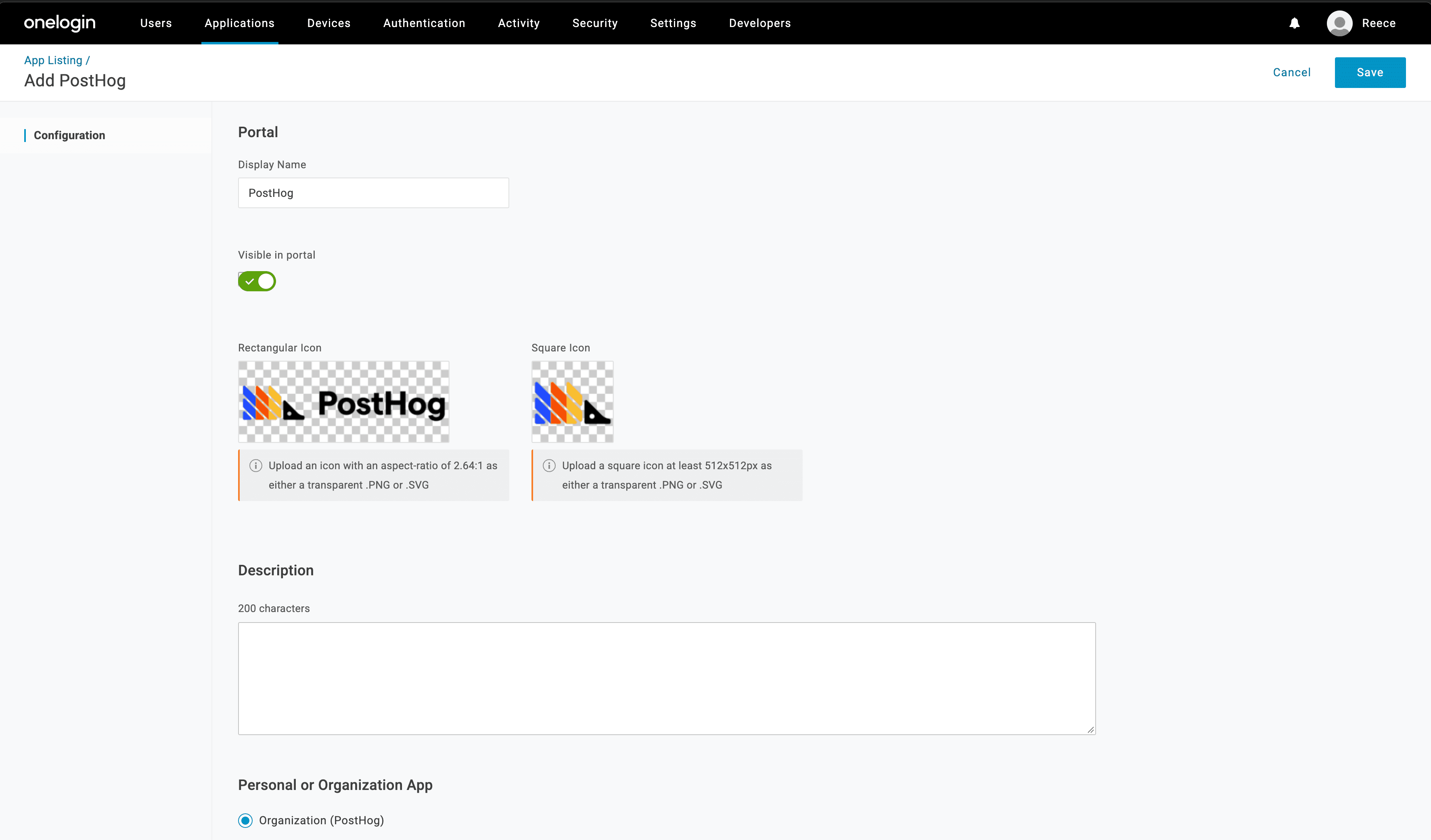Click the 'Add PostHog' page title
The height and width of the screenshot is (840, 1431).
75,81
